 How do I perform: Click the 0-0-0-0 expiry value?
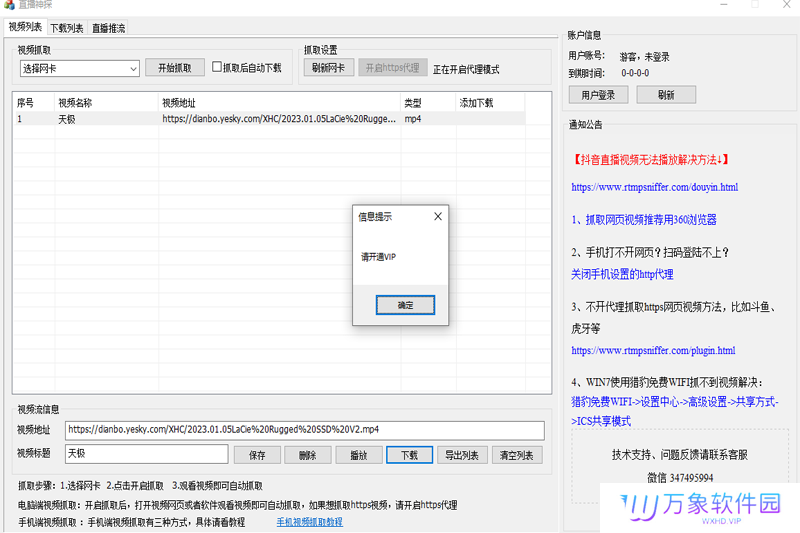click(x=635, y=73)
